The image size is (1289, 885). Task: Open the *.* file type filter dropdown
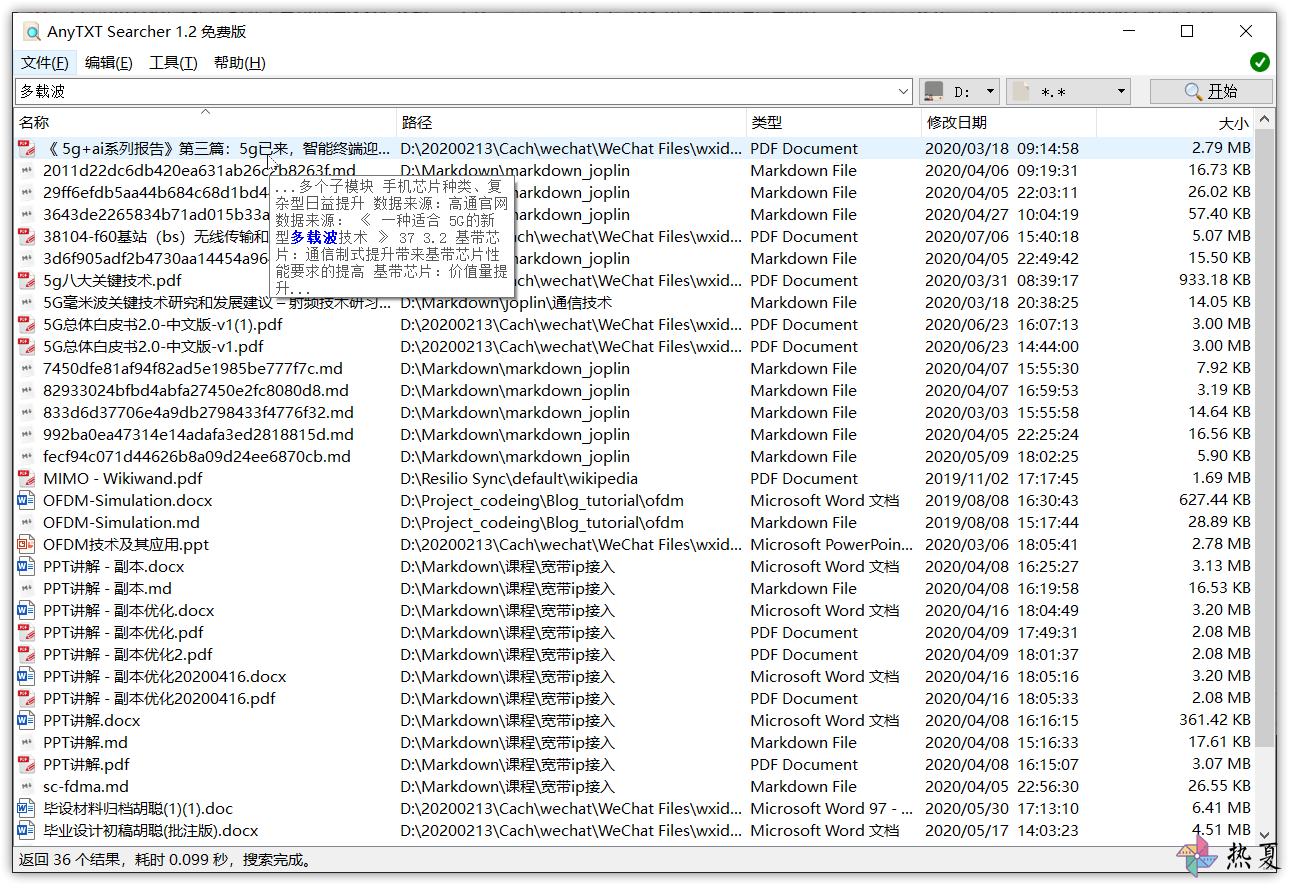click(x=1121, y=92)
